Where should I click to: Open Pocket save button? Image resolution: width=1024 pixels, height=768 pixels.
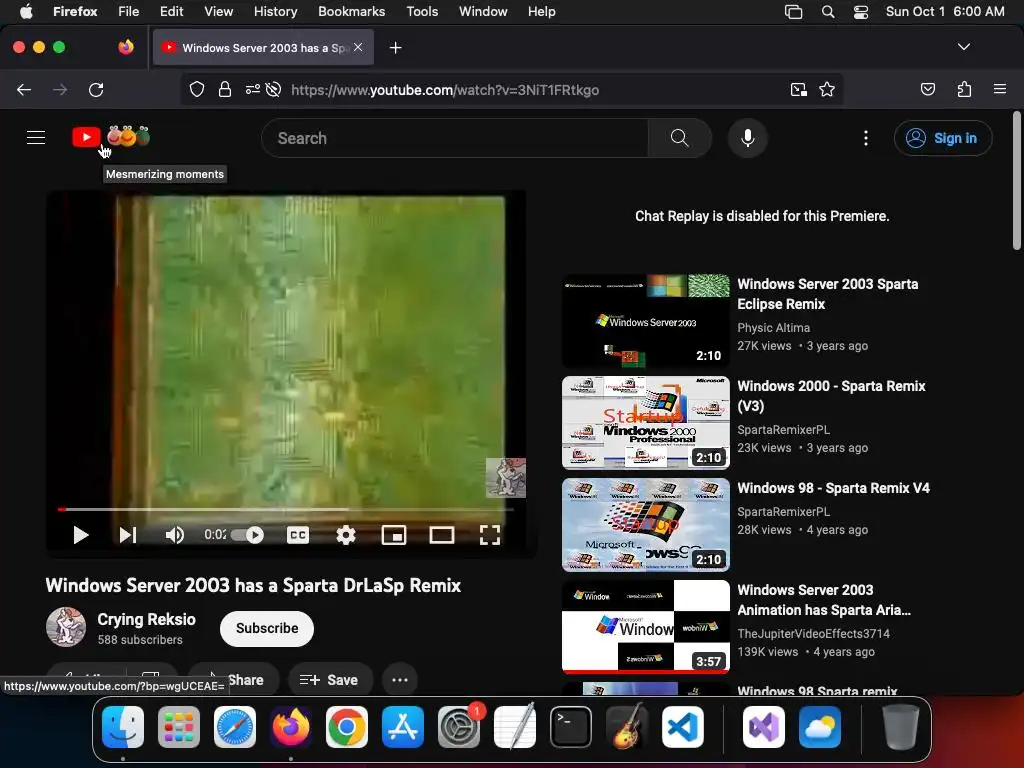[x=928, y=89]
